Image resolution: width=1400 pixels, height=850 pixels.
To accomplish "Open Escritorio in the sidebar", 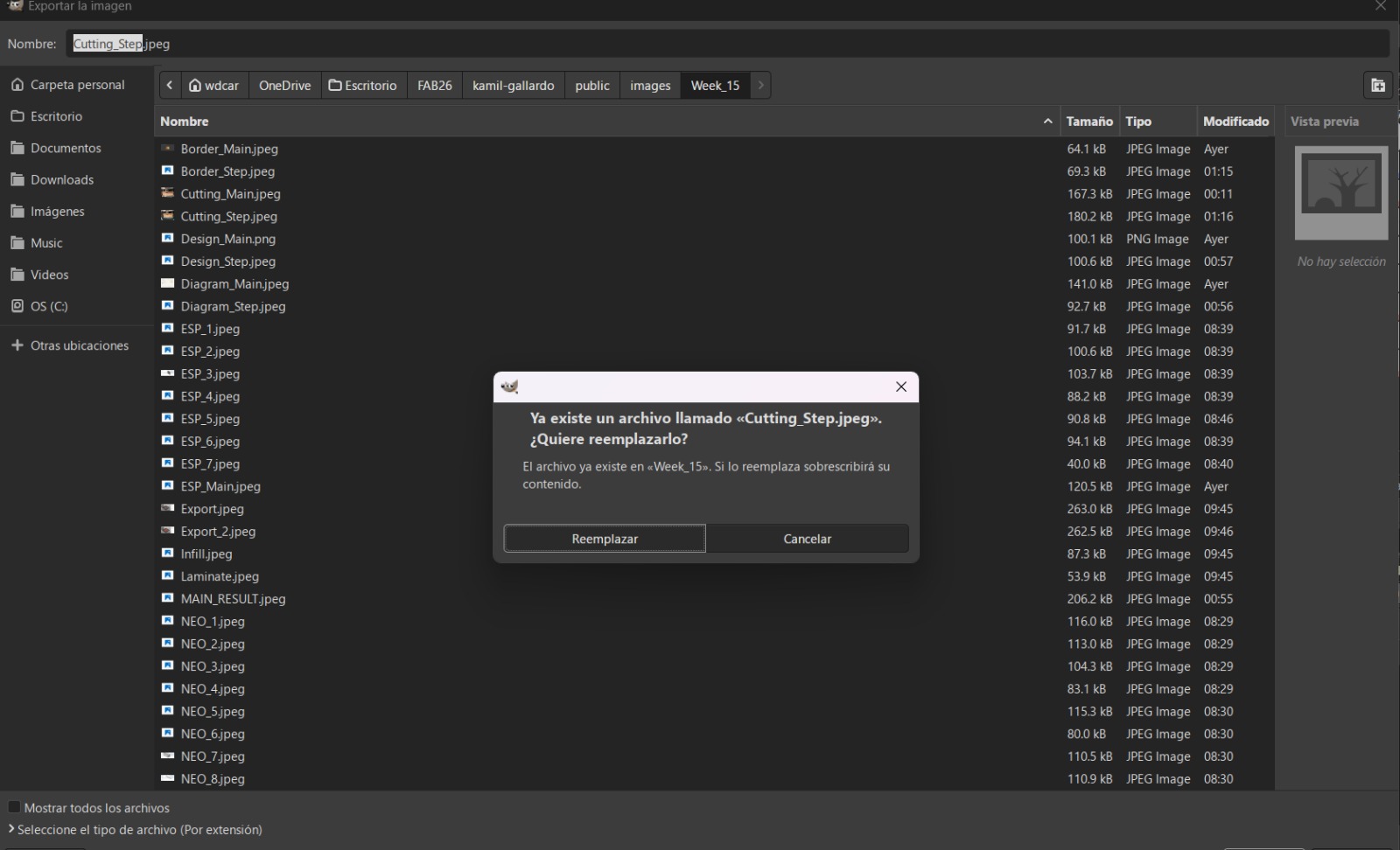I will 77,116.
